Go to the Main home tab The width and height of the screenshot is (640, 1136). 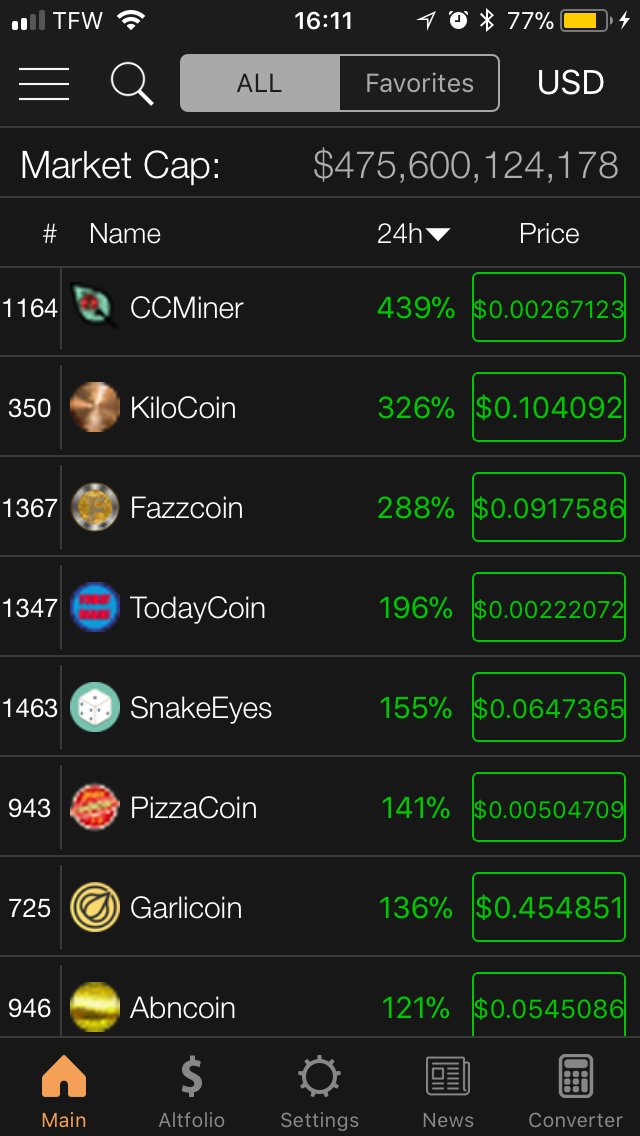[64, 1091]
